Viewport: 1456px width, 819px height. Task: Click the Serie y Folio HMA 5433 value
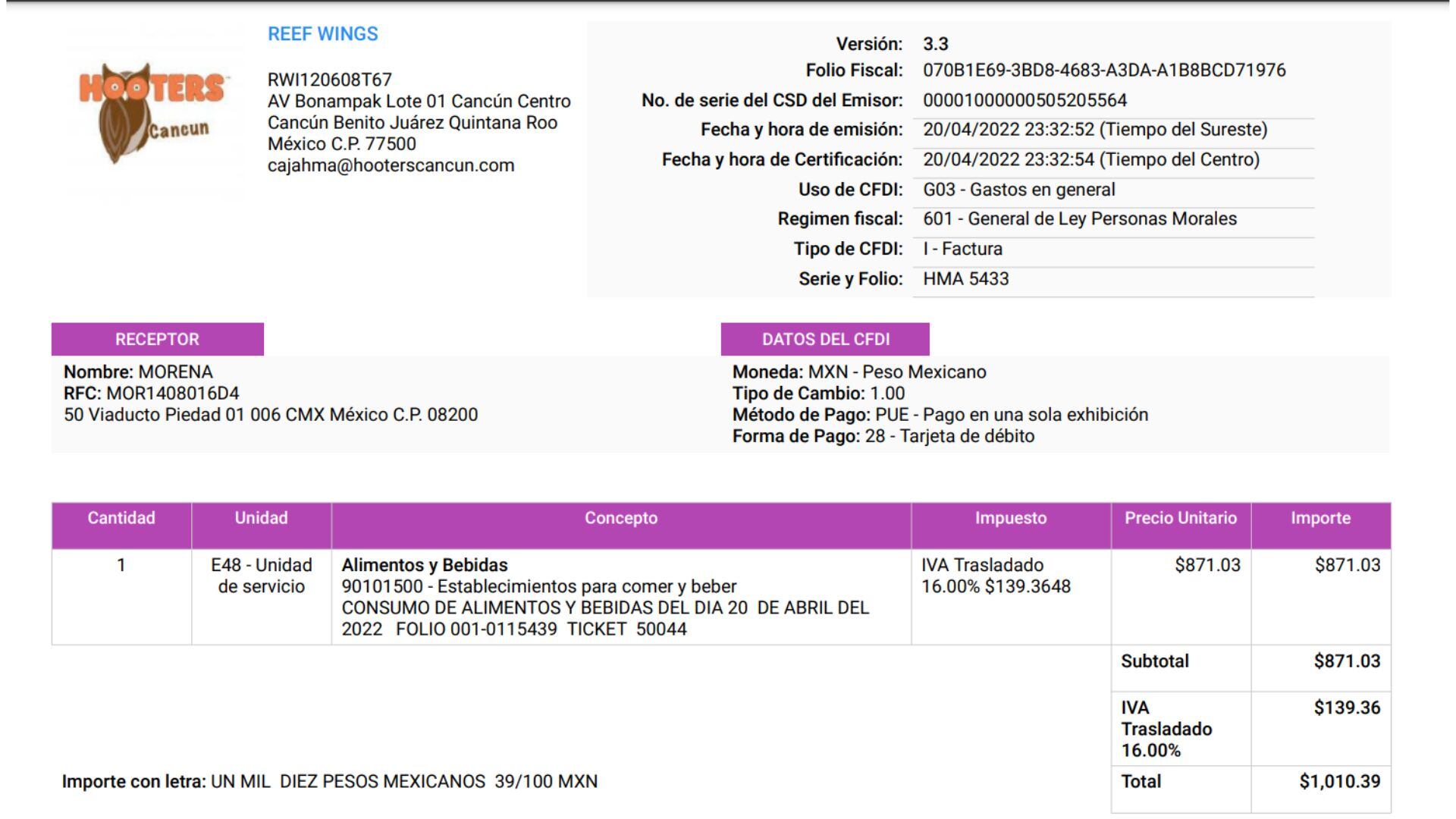tap(965, 279)
